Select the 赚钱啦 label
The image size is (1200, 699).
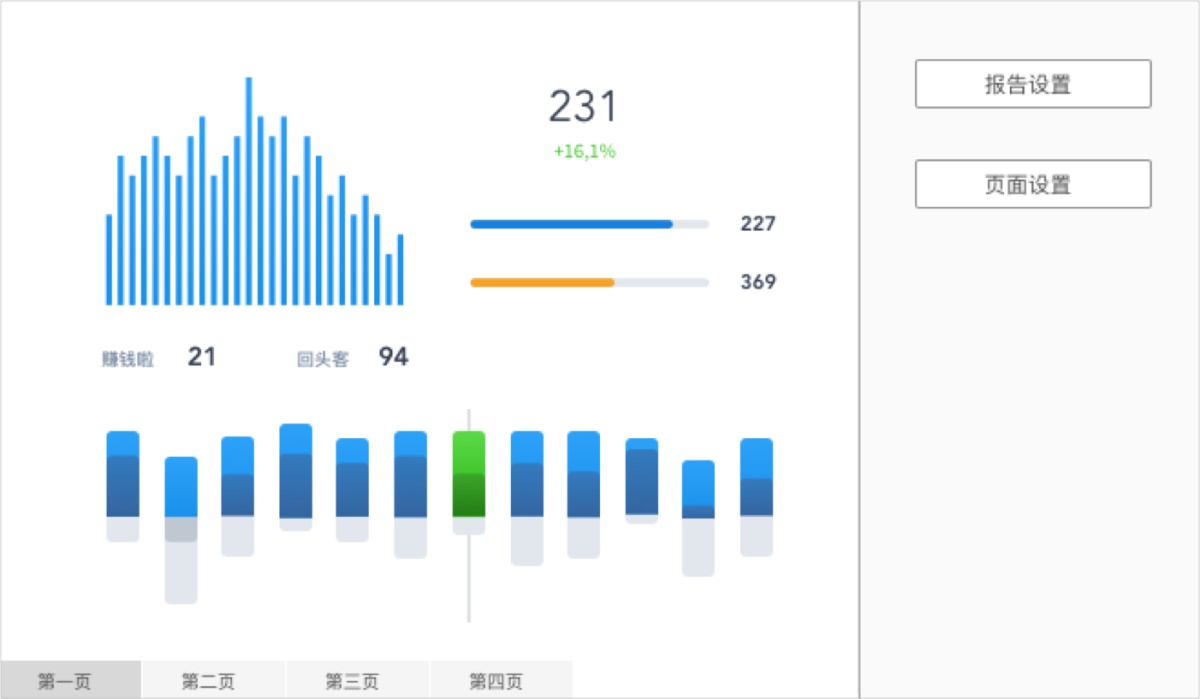(128, 360)
